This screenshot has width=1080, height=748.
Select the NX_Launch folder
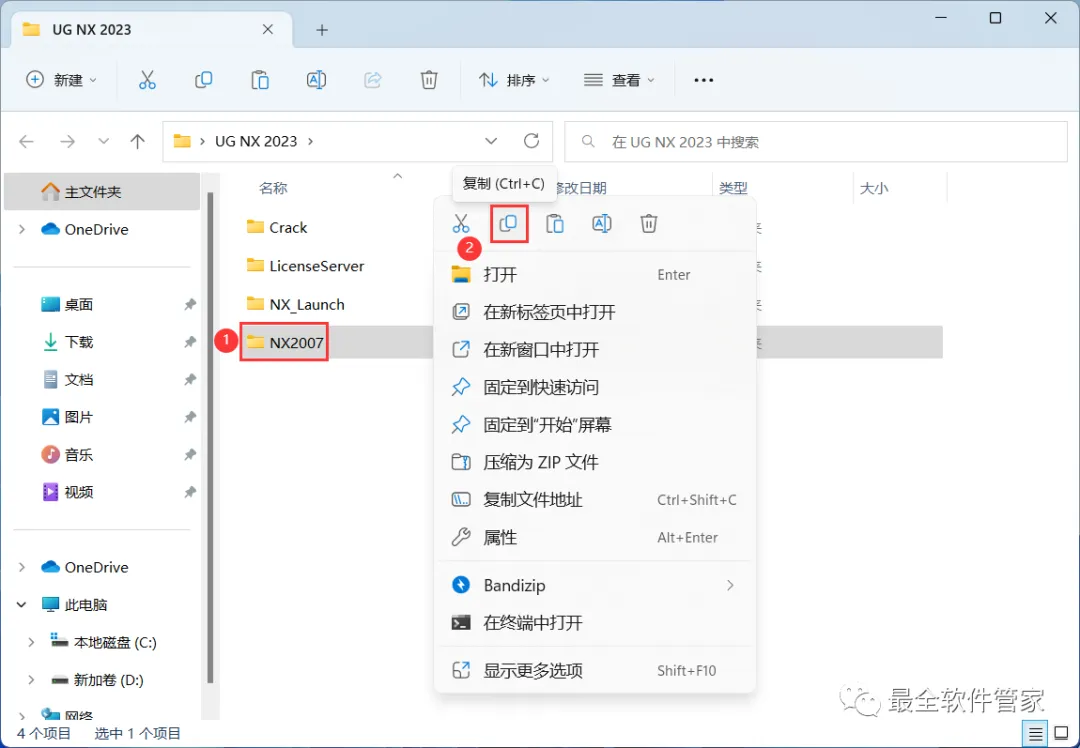[295, 304]
